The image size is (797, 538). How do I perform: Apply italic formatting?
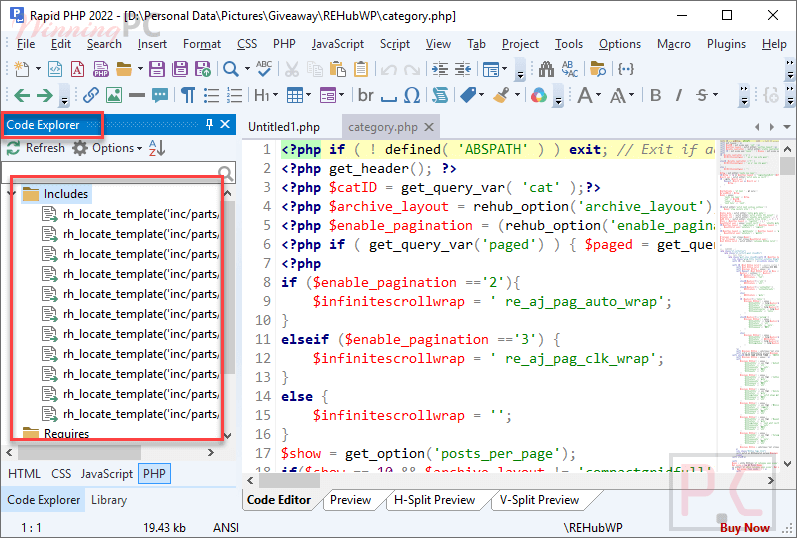pos(679,95)
